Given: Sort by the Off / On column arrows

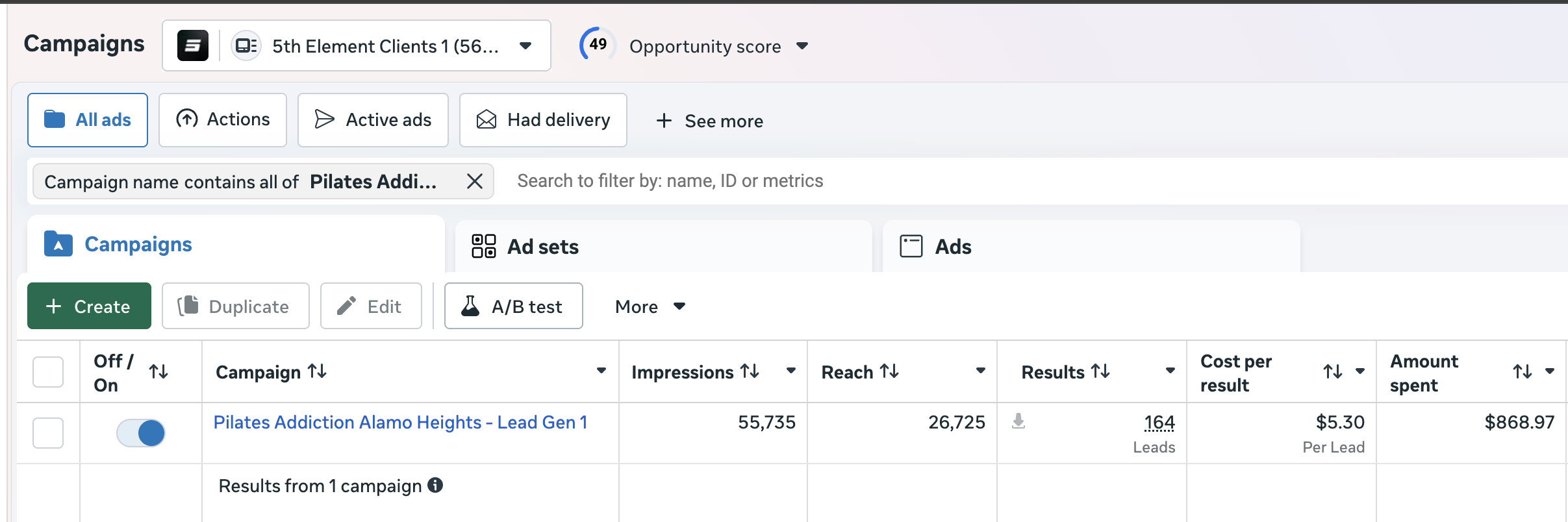Looking at the screenshot, I should 158,371.
